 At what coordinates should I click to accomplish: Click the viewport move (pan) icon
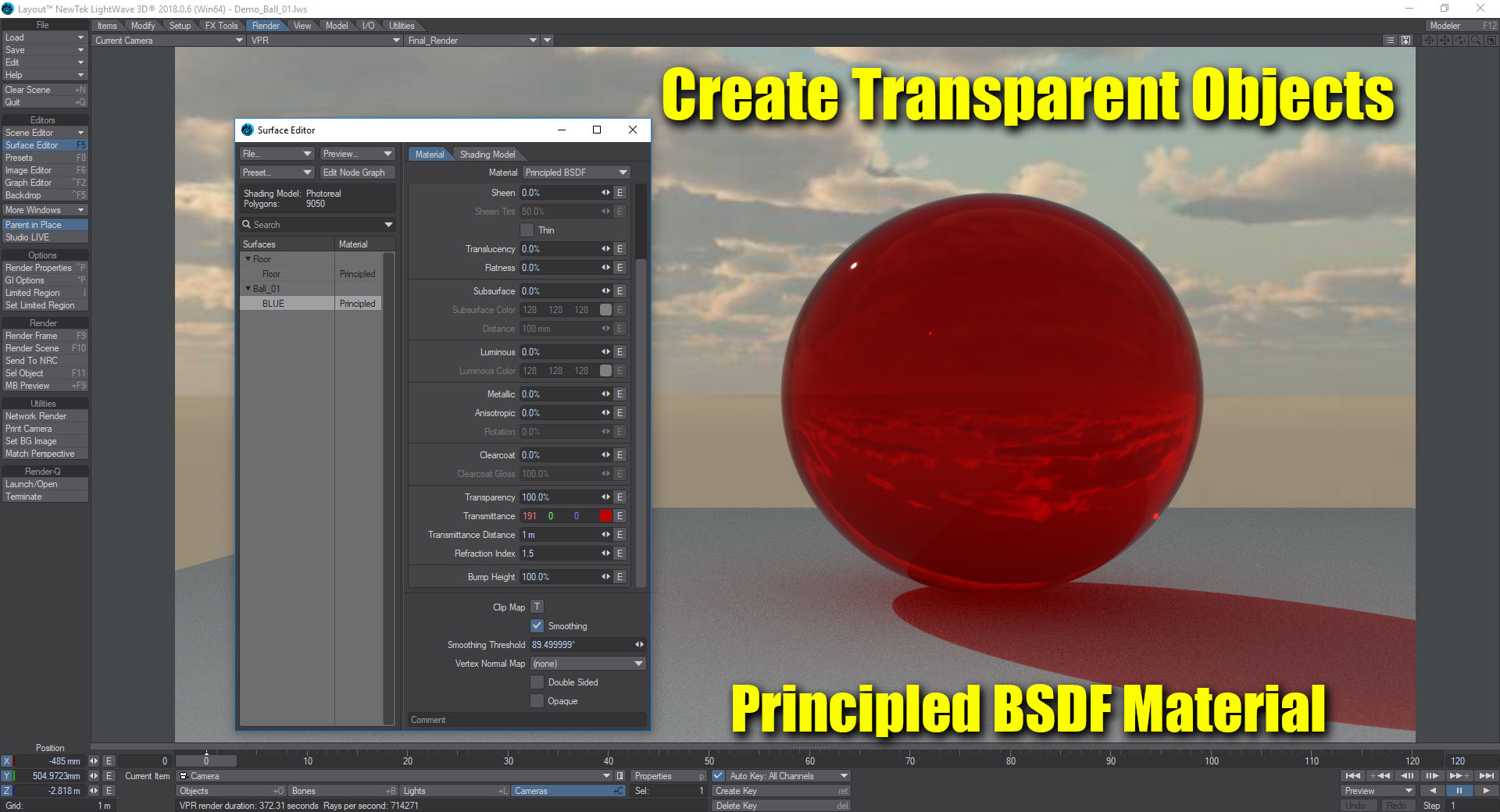(1445, 41)
